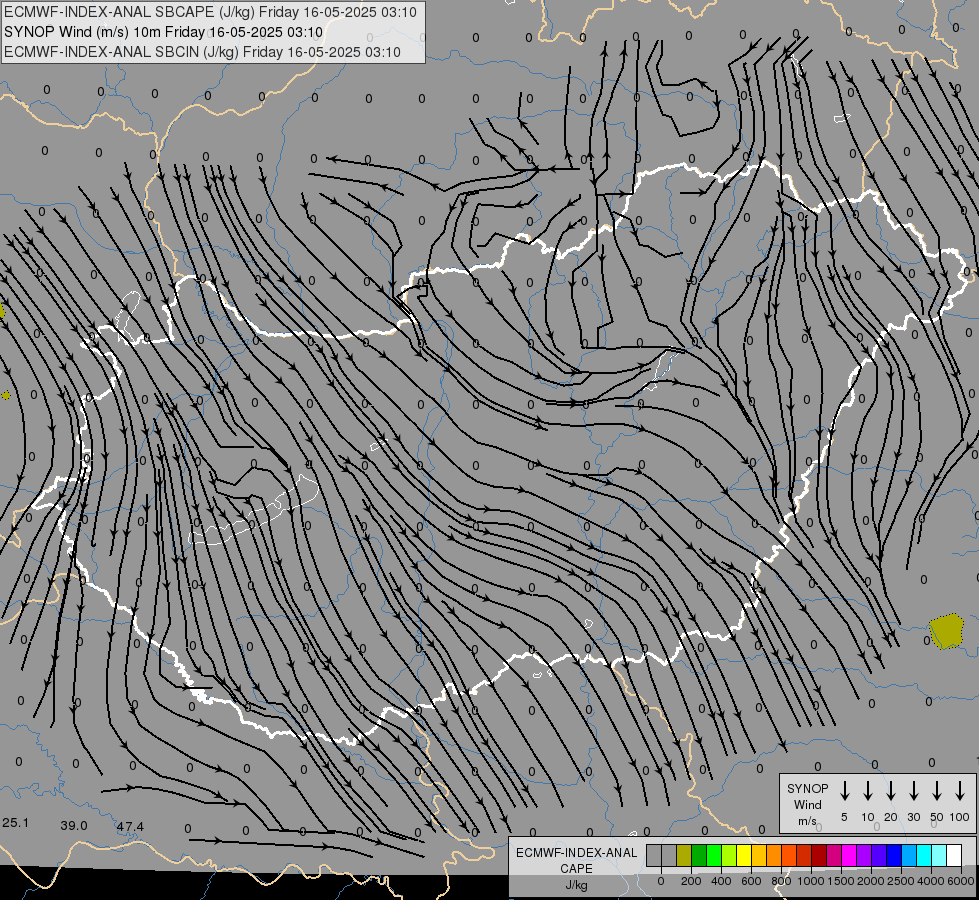979x900 pixels.
Task: Select the lime yellow-green swatch in CAPE bar
Action: pos(729,855)
